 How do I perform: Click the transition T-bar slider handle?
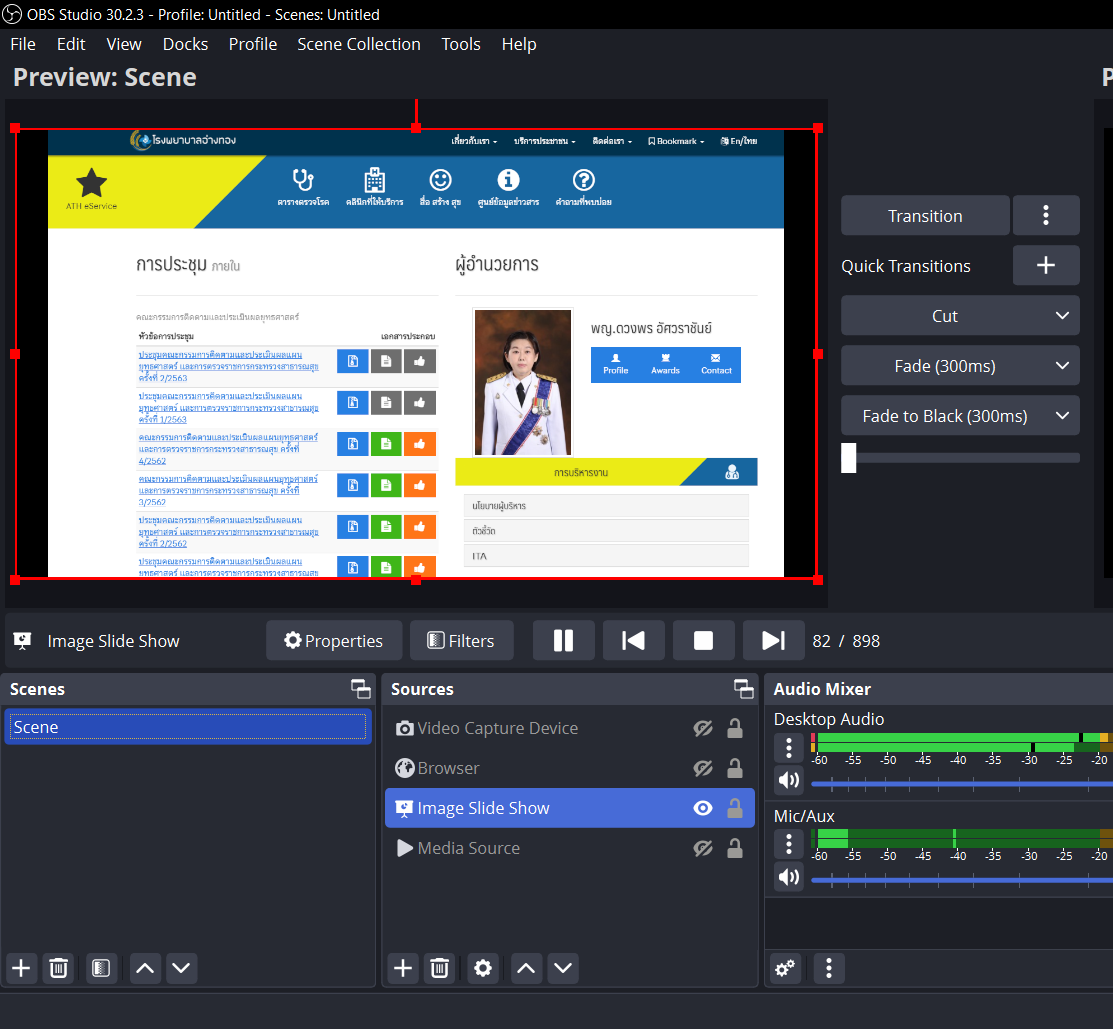coord(848,458)
